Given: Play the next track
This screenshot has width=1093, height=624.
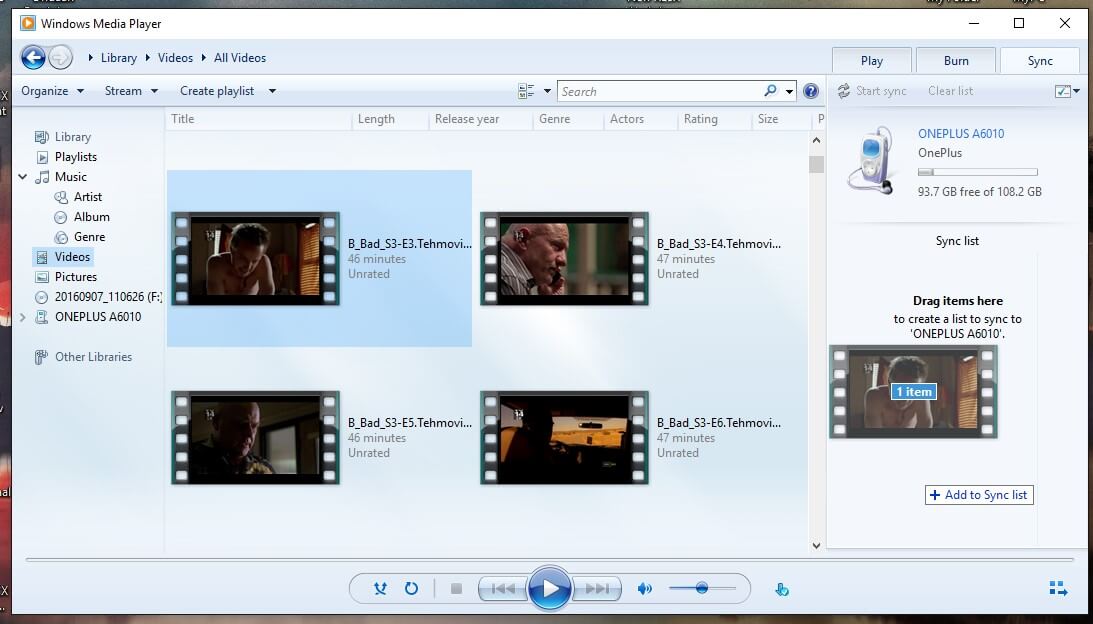Looking at the screenshot, I should click(x=598, y=588).
